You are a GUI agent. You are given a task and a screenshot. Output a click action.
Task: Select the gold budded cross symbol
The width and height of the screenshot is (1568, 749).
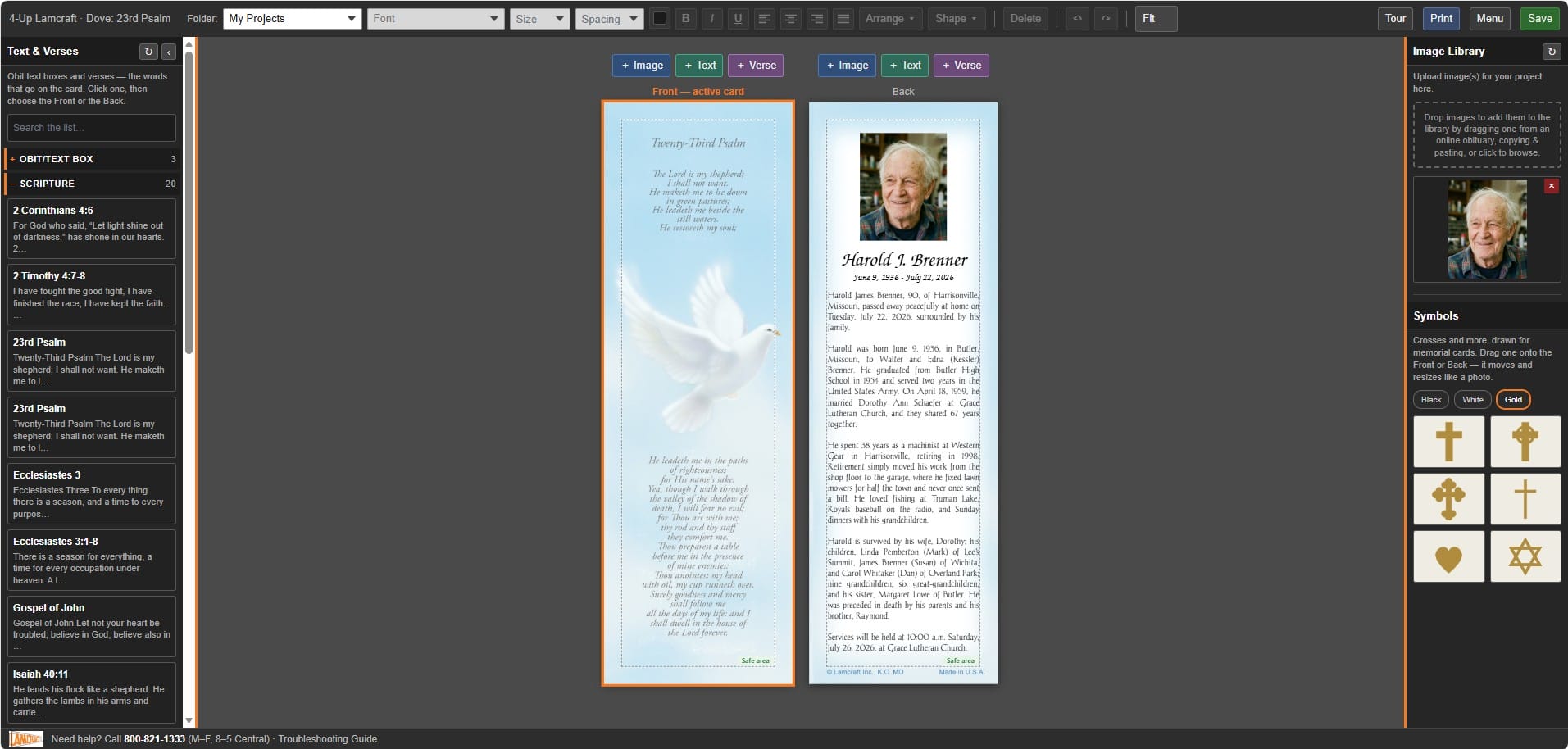tap(1448, 499)
